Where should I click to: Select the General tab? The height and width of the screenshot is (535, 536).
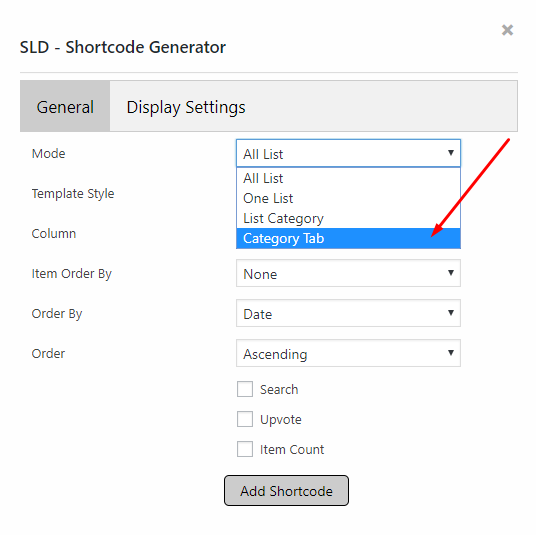[x=65, y=107]
